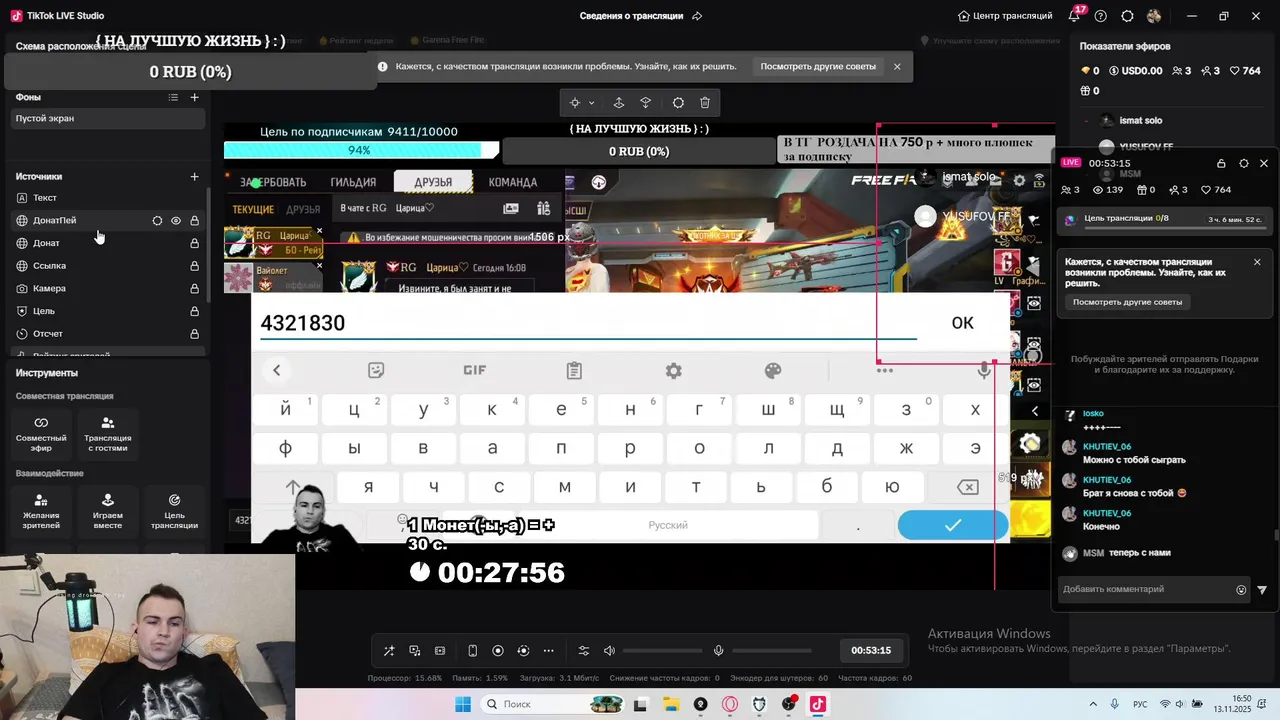Share stream info arrow icon
Image resolution: width=1280 pixels, height=720 pixels.
click(697, 16)
